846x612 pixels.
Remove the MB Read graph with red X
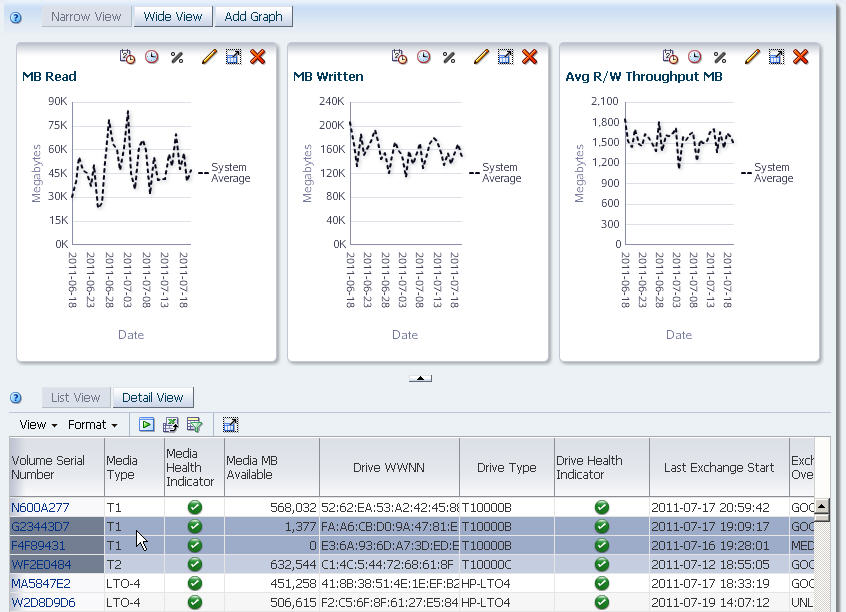(x=258, y=57)
